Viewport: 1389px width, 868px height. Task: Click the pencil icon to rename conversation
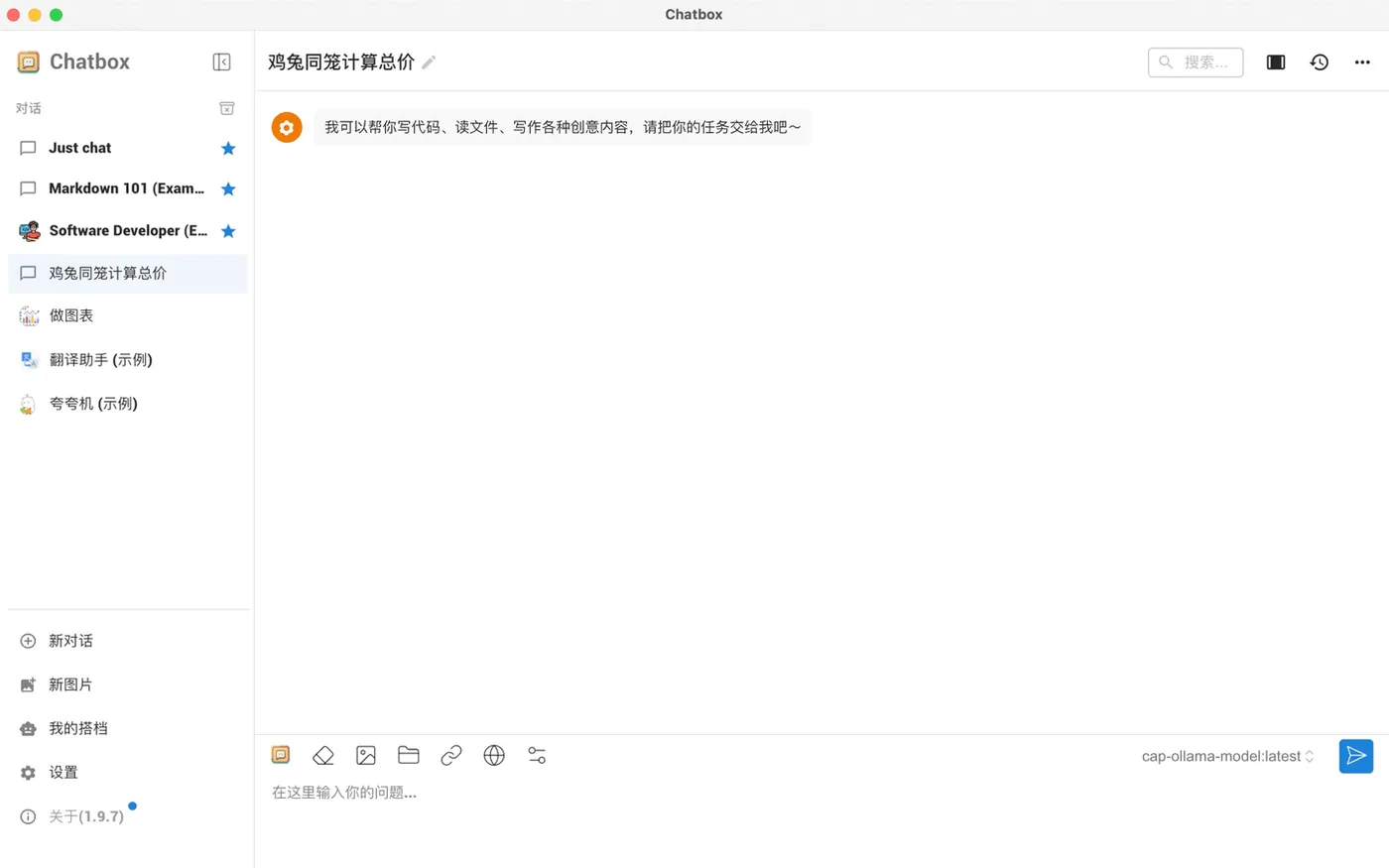[429, 62]
